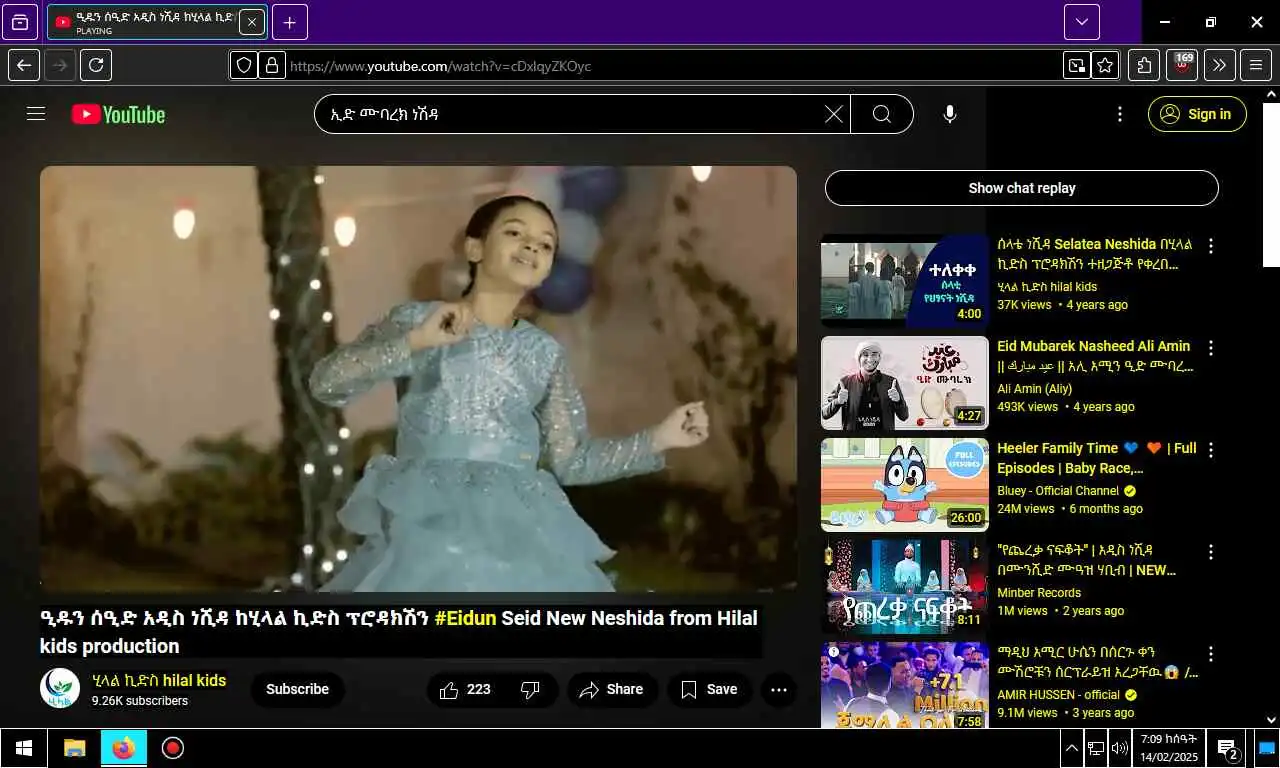List all tabs dropdown

coord(1082,22)
